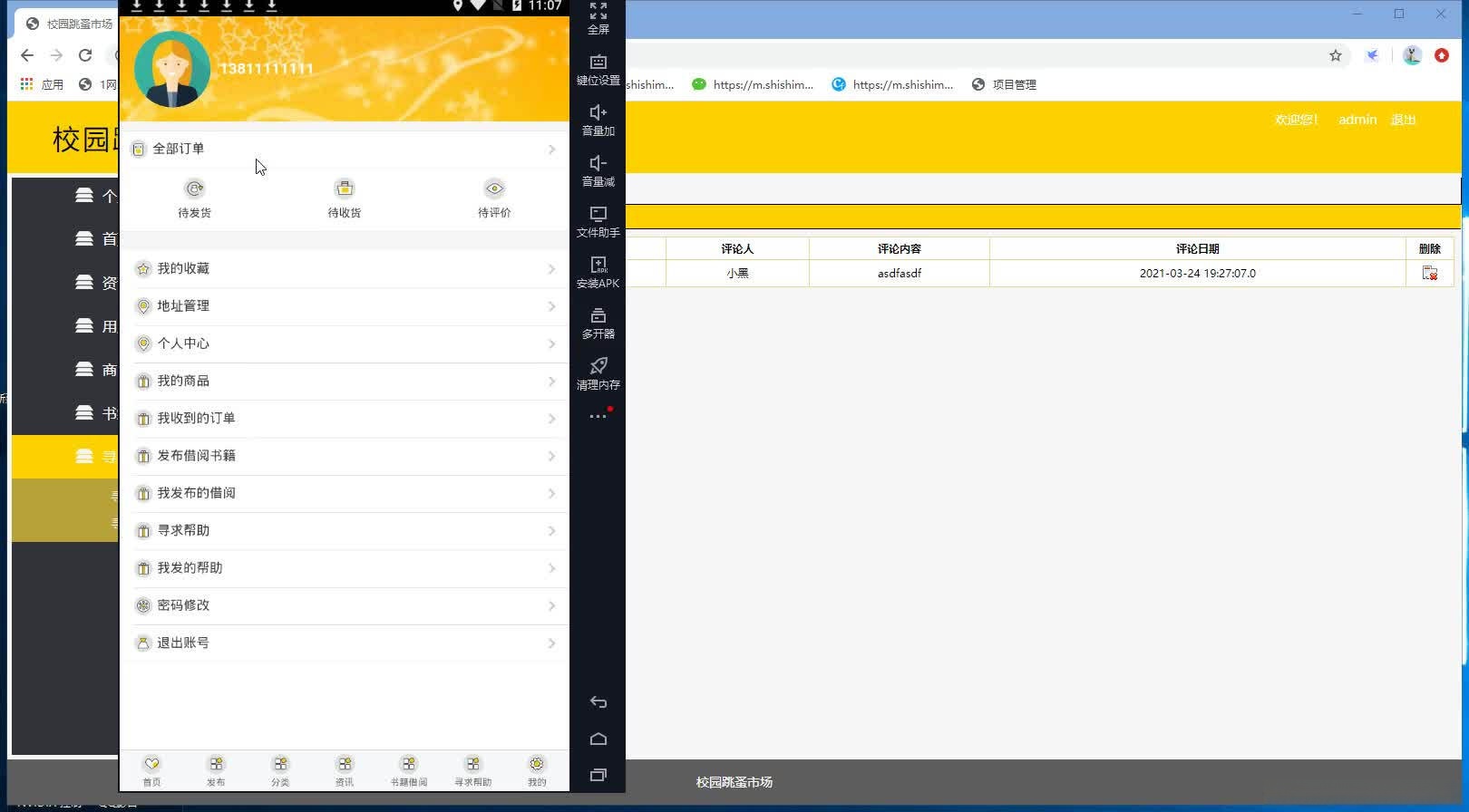1469x812 pixels.
Task: Open the 项目管理 bookmark
Action: click(1004, 84)
